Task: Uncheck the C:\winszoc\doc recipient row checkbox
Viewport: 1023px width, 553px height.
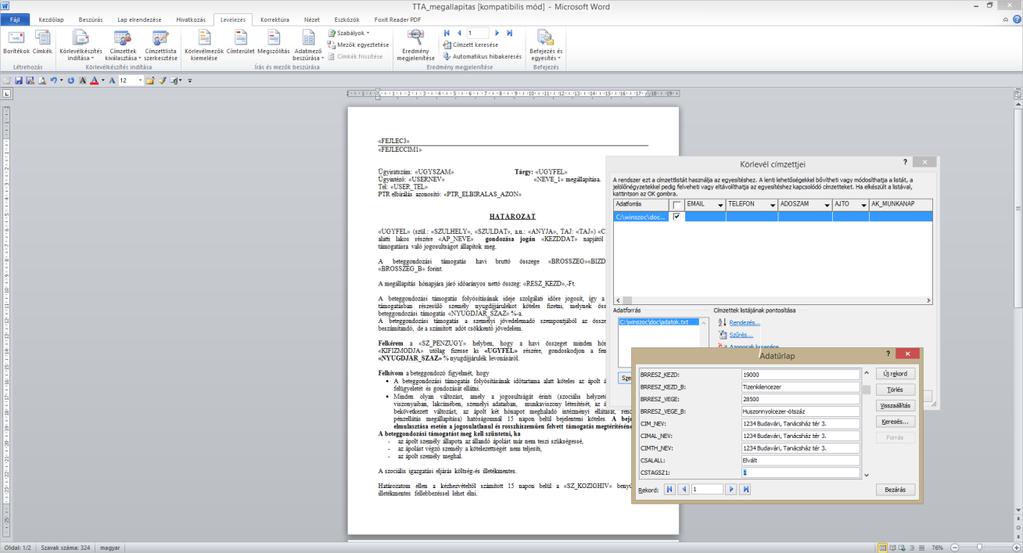Action: pyautogui.click(x=677, y=217)
